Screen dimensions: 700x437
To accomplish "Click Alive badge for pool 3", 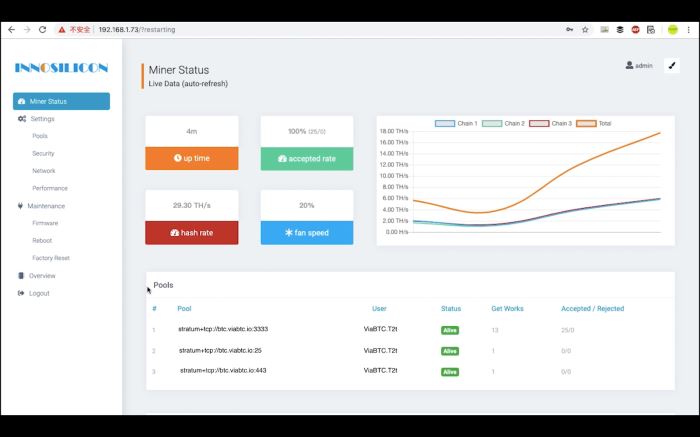I will click(x=450, y=372).
